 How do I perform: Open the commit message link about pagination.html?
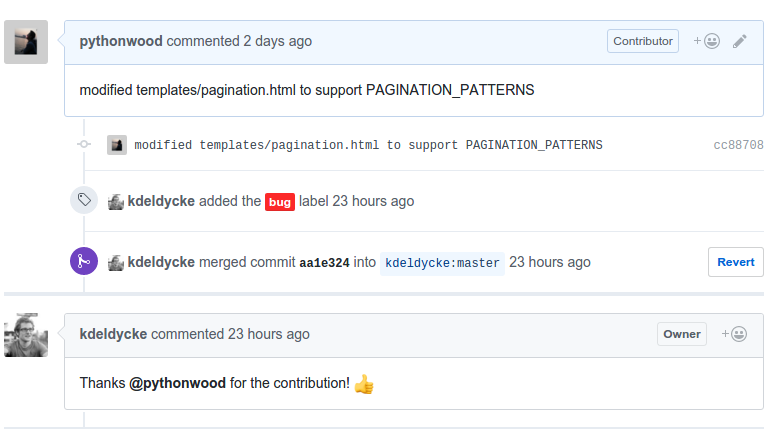coord(368,145)
